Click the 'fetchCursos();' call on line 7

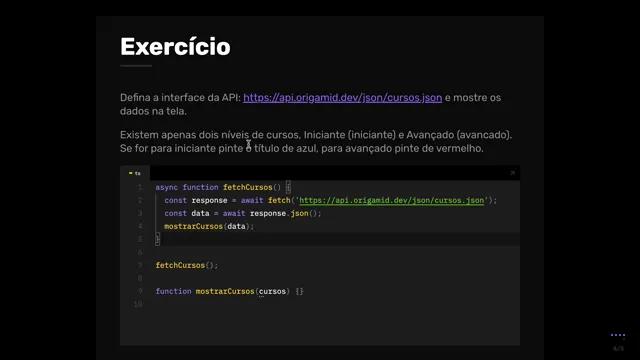(187, 265)
